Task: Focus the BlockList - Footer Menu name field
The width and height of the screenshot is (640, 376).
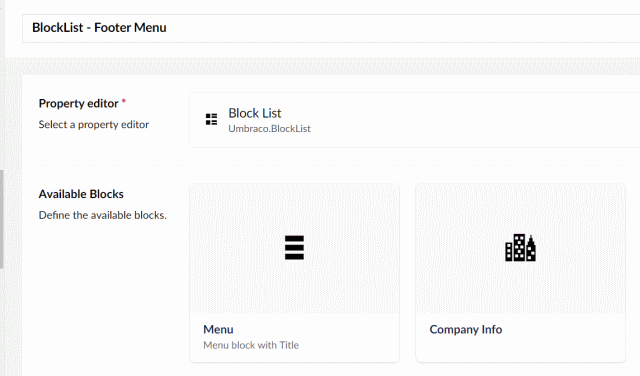Action: click(x=331, y=28)
